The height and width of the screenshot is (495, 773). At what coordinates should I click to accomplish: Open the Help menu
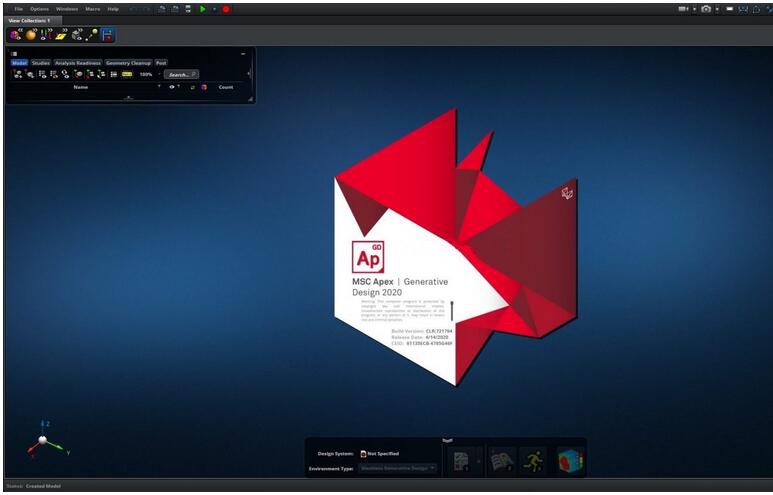click(x=113, y=9)
